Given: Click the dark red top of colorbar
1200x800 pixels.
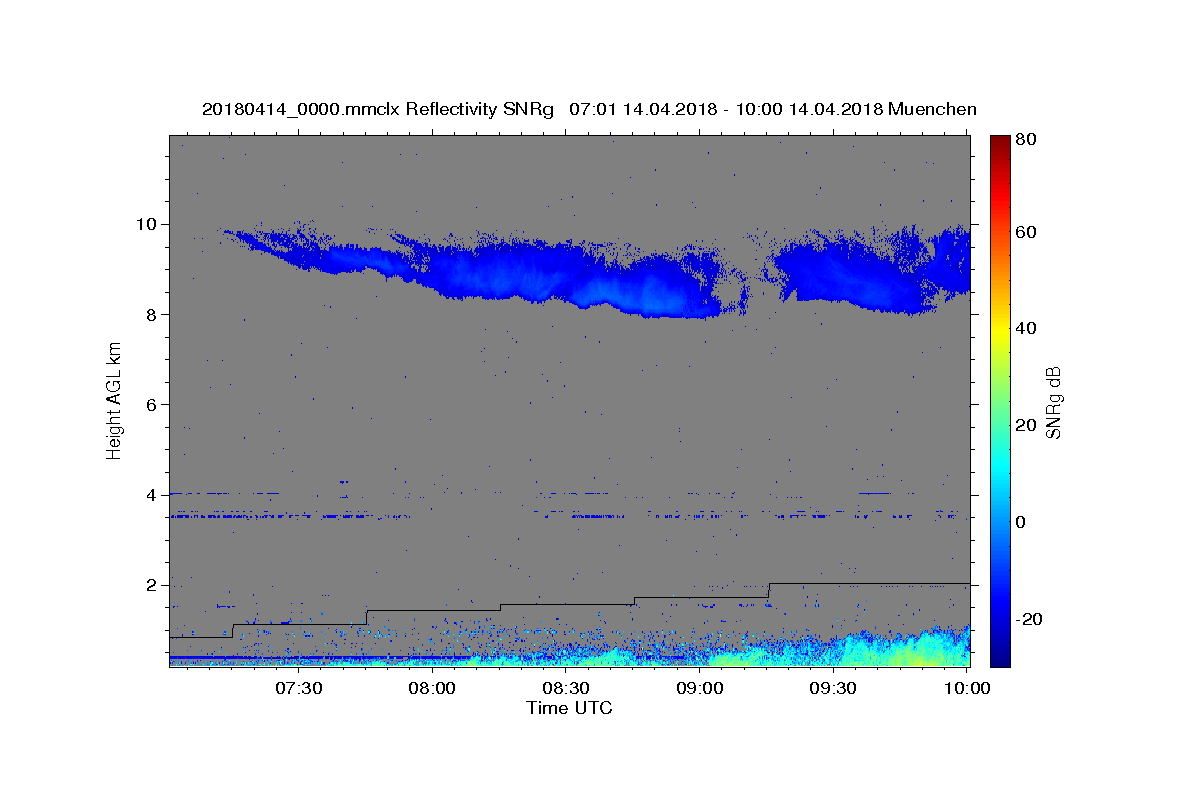Looking at the screenshot, I should (1000, 141).
